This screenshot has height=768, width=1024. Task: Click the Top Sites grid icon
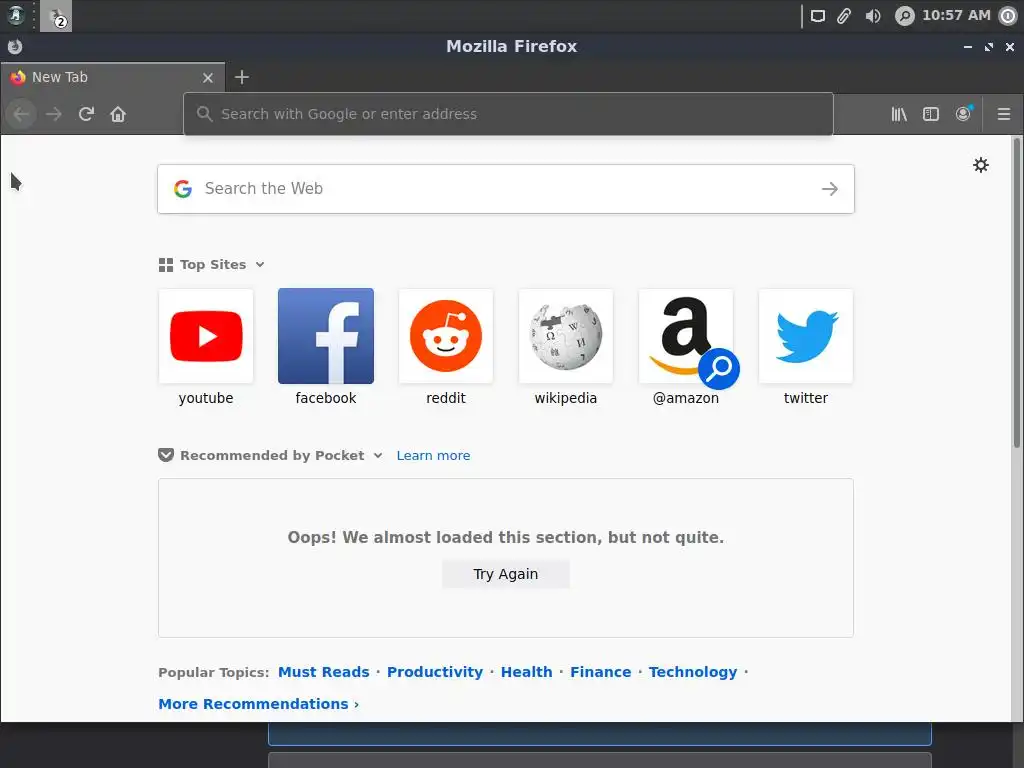pos(166,264)
